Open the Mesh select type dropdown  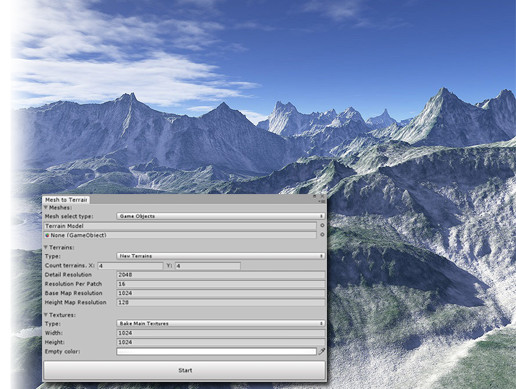[220, 216]
